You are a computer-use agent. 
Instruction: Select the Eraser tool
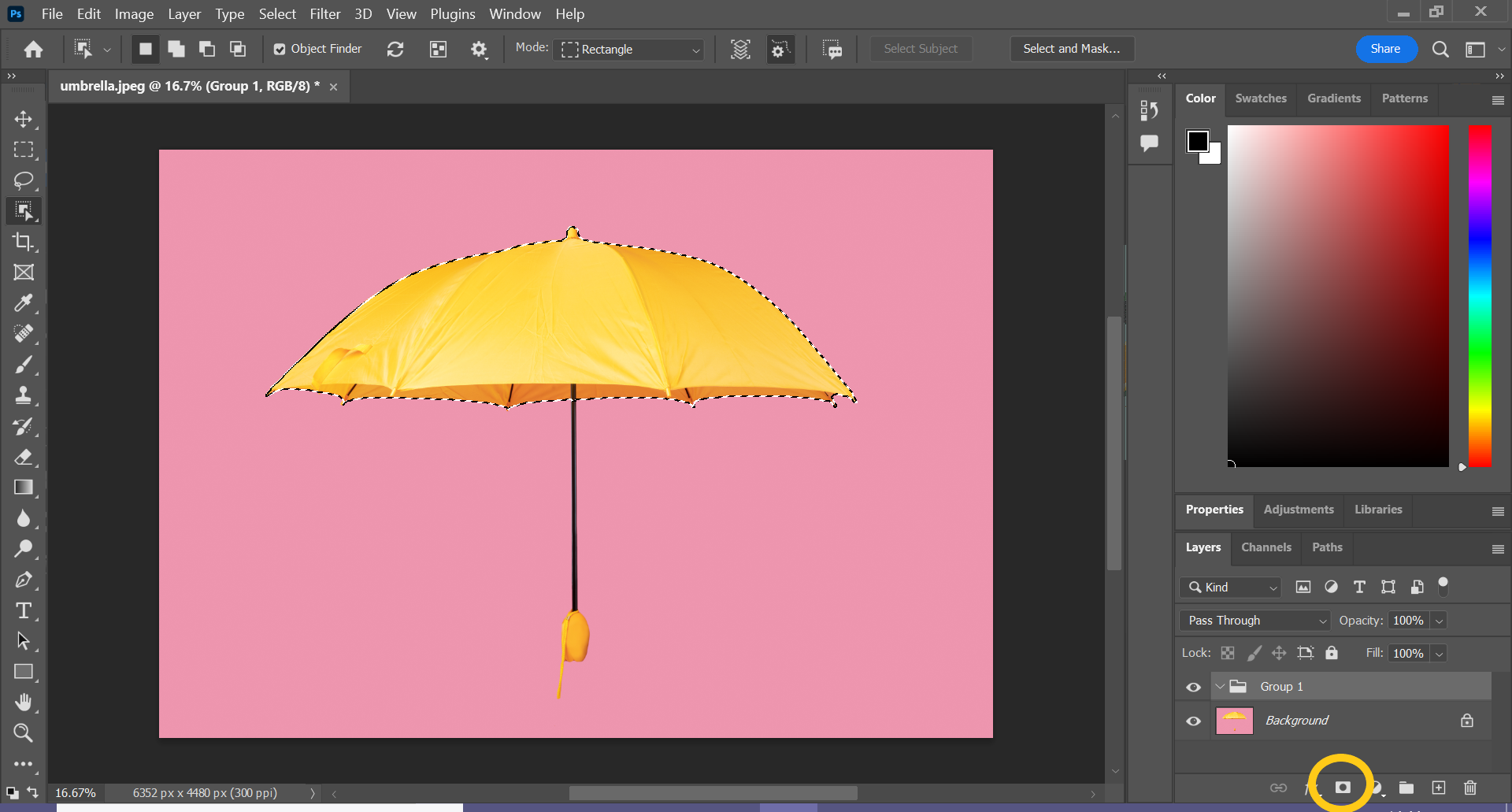(24, 457)
